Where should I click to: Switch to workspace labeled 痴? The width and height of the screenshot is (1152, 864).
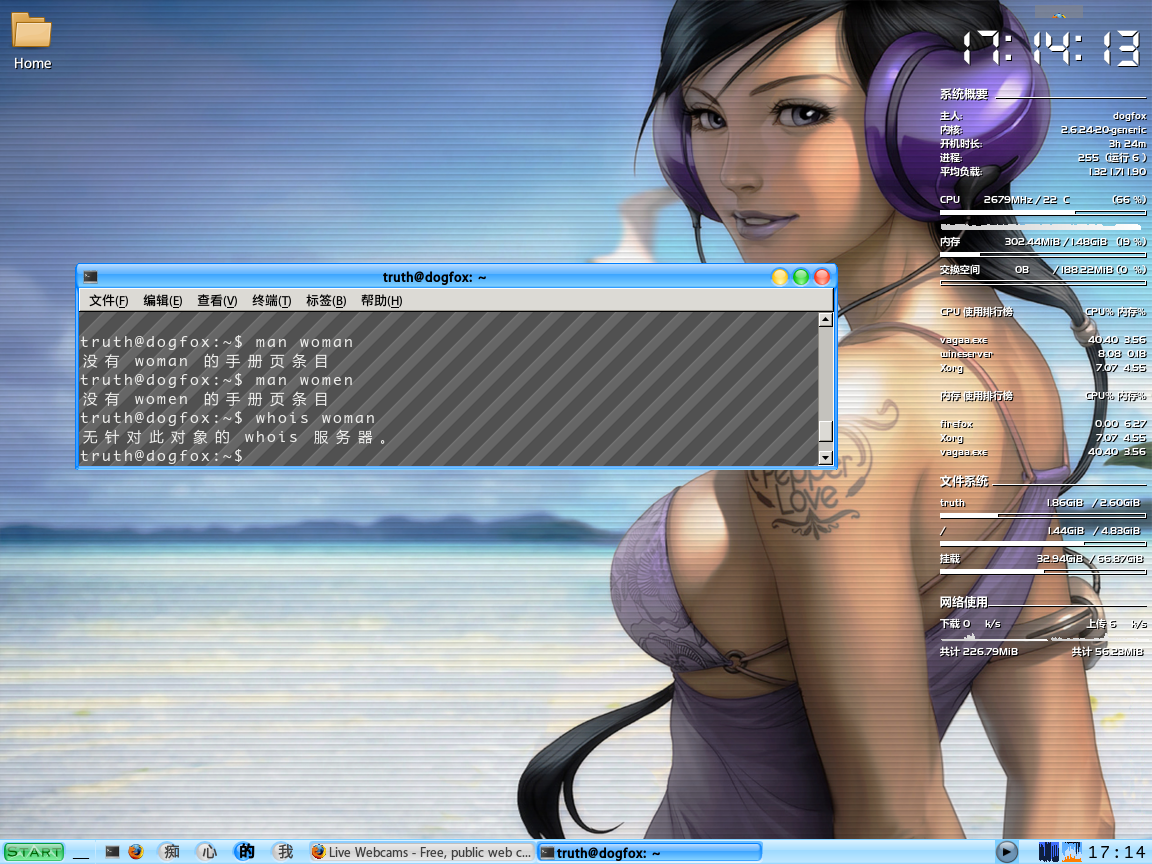(172, 852)
